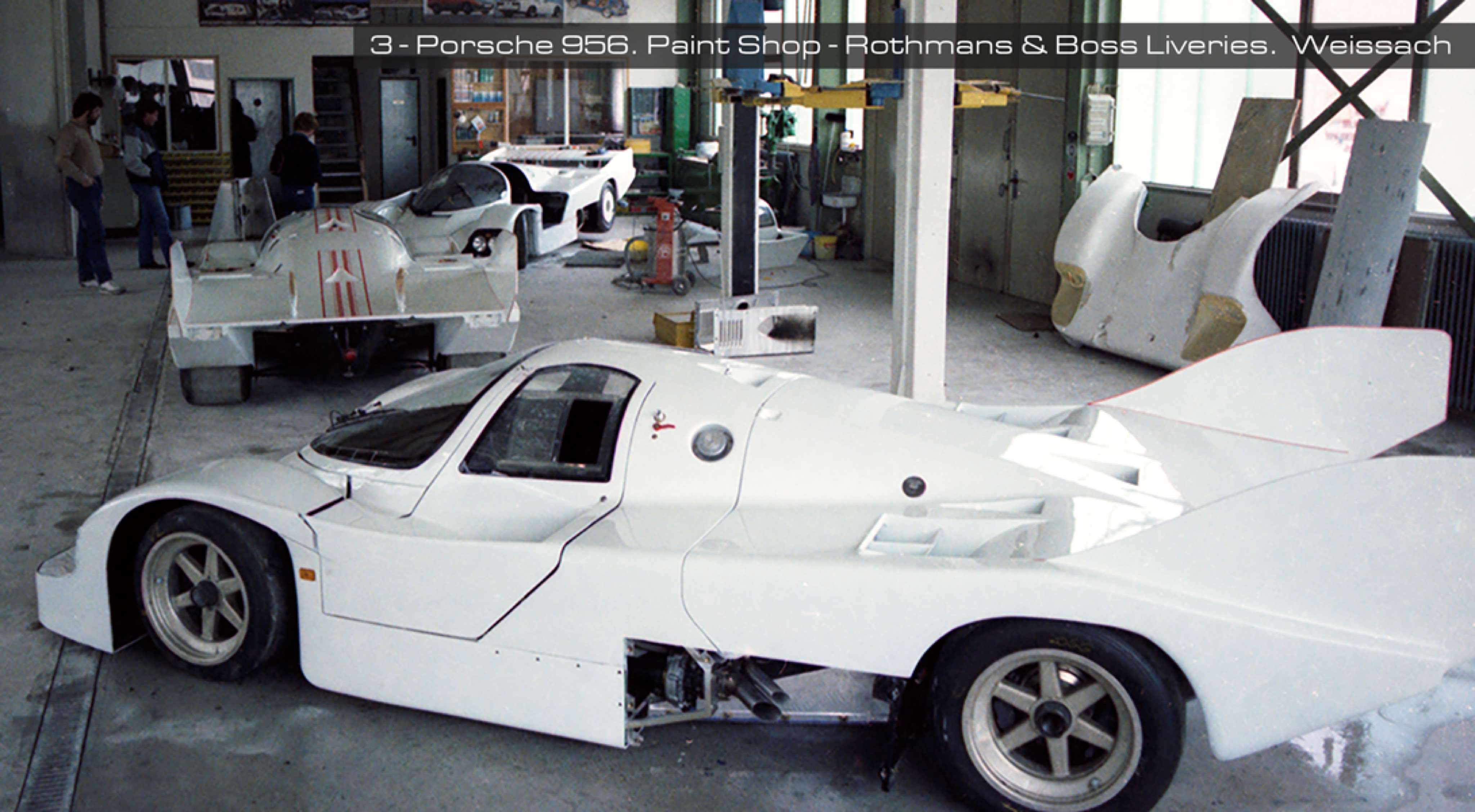Click the orange side marker light near front wheel
1475x812 pixels.
[x=308, y=574]
